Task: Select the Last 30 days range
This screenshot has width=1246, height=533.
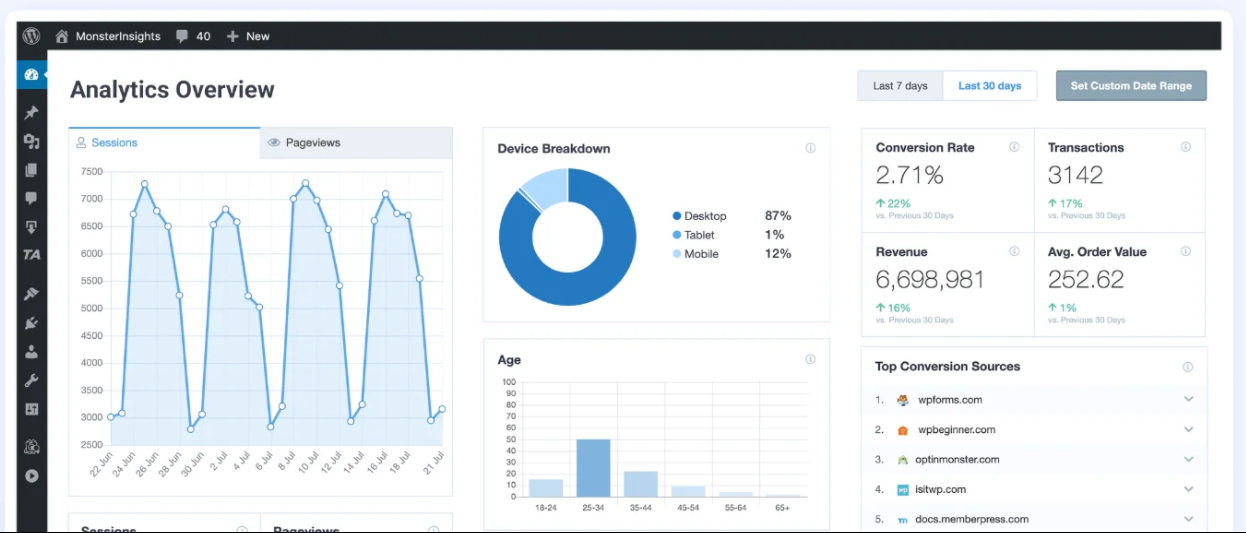Action: point(990,86)
